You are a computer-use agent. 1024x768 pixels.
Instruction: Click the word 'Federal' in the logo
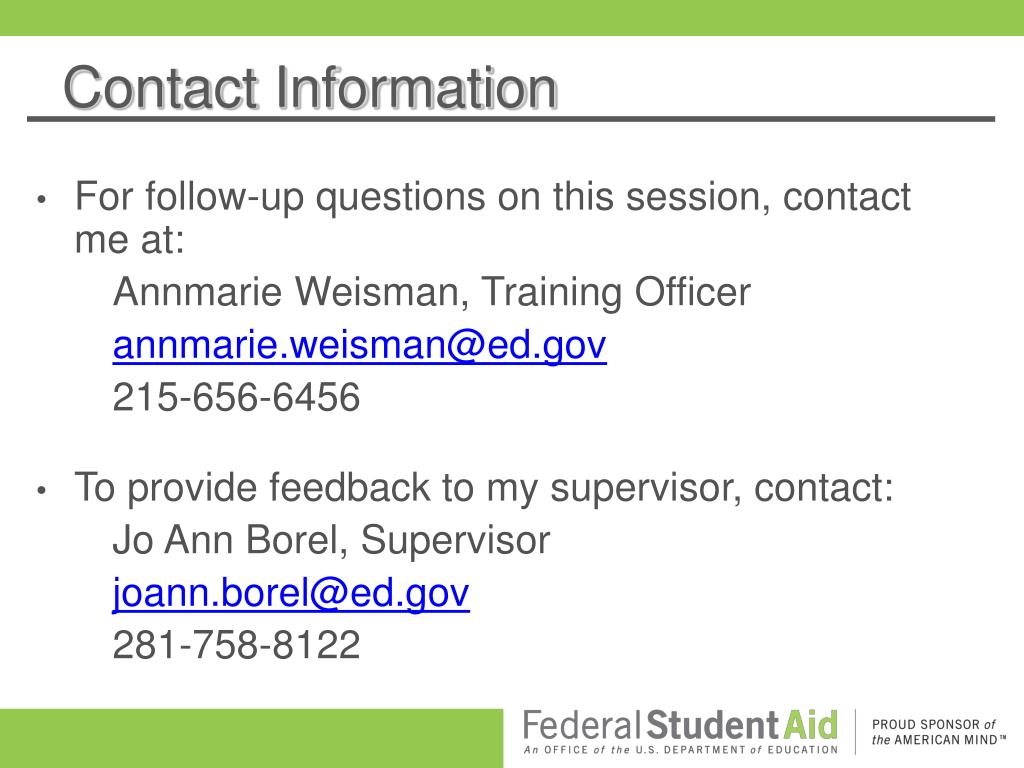[x=582, y=725]
